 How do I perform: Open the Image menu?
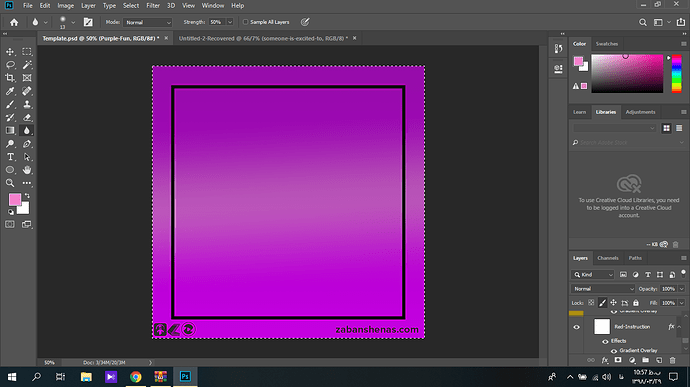pyautogui.click(x=66, y=6)
